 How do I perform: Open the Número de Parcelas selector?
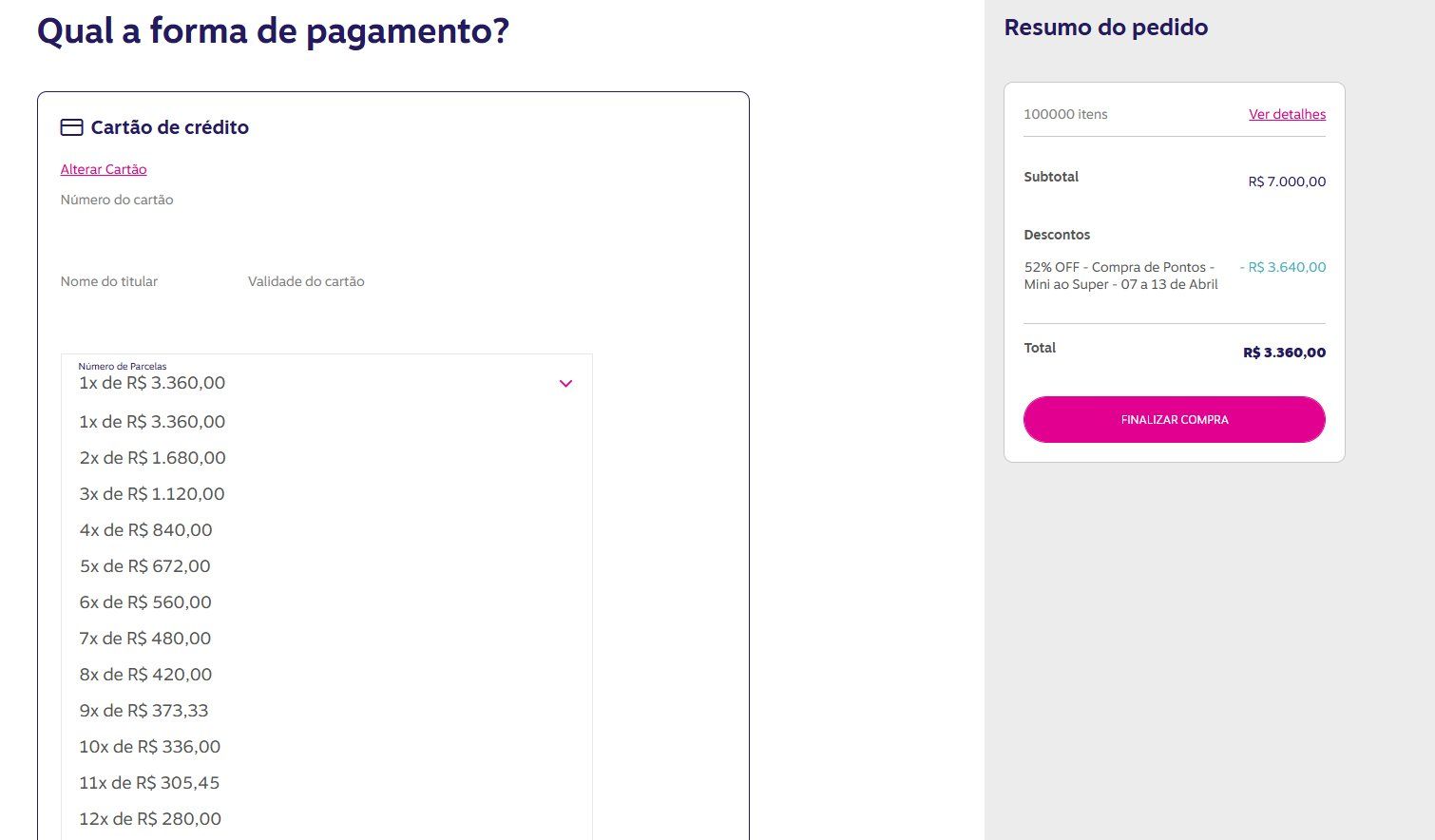327,377
